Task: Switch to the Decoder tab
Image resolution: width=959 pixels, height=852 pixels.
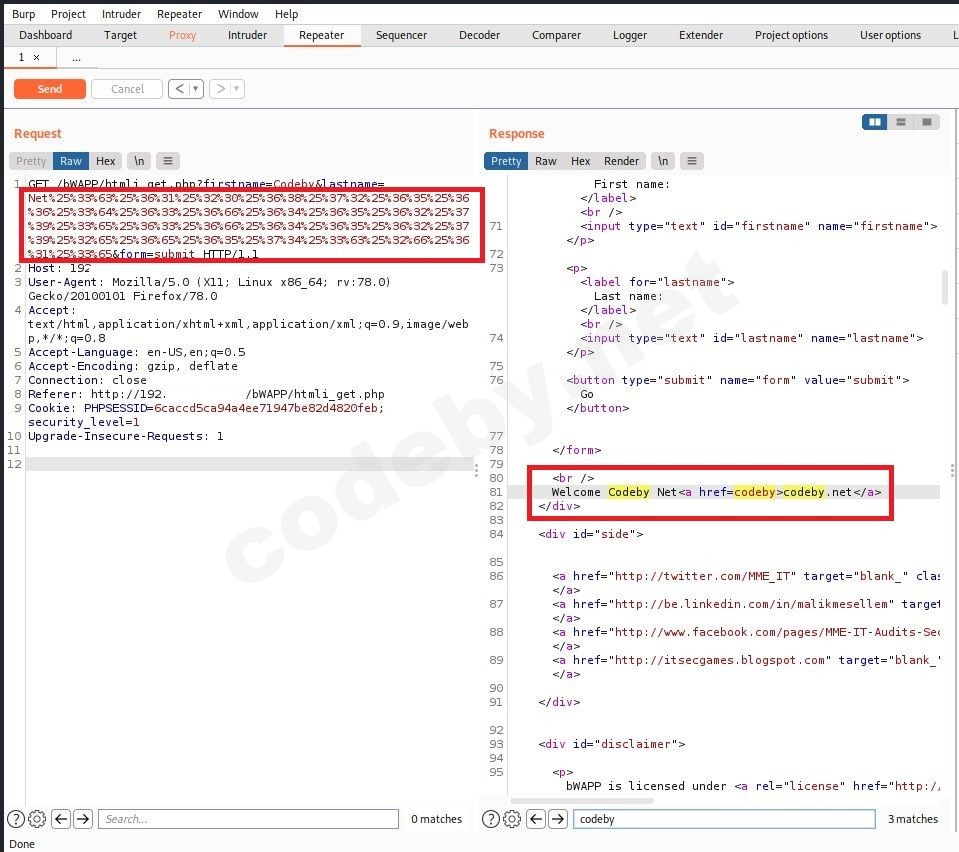Action: click(479, 35)
